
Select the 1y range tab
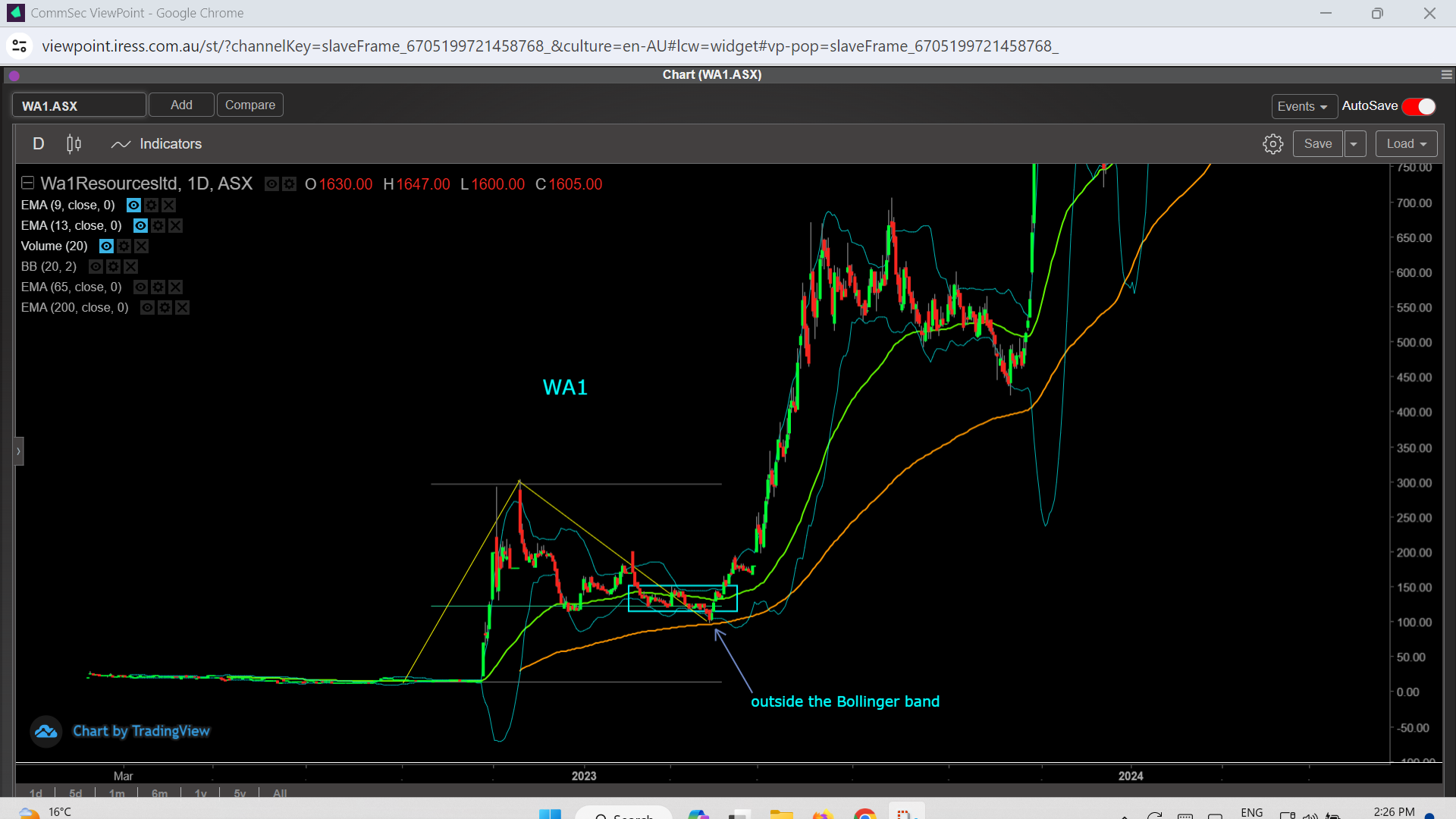(200, 793)
